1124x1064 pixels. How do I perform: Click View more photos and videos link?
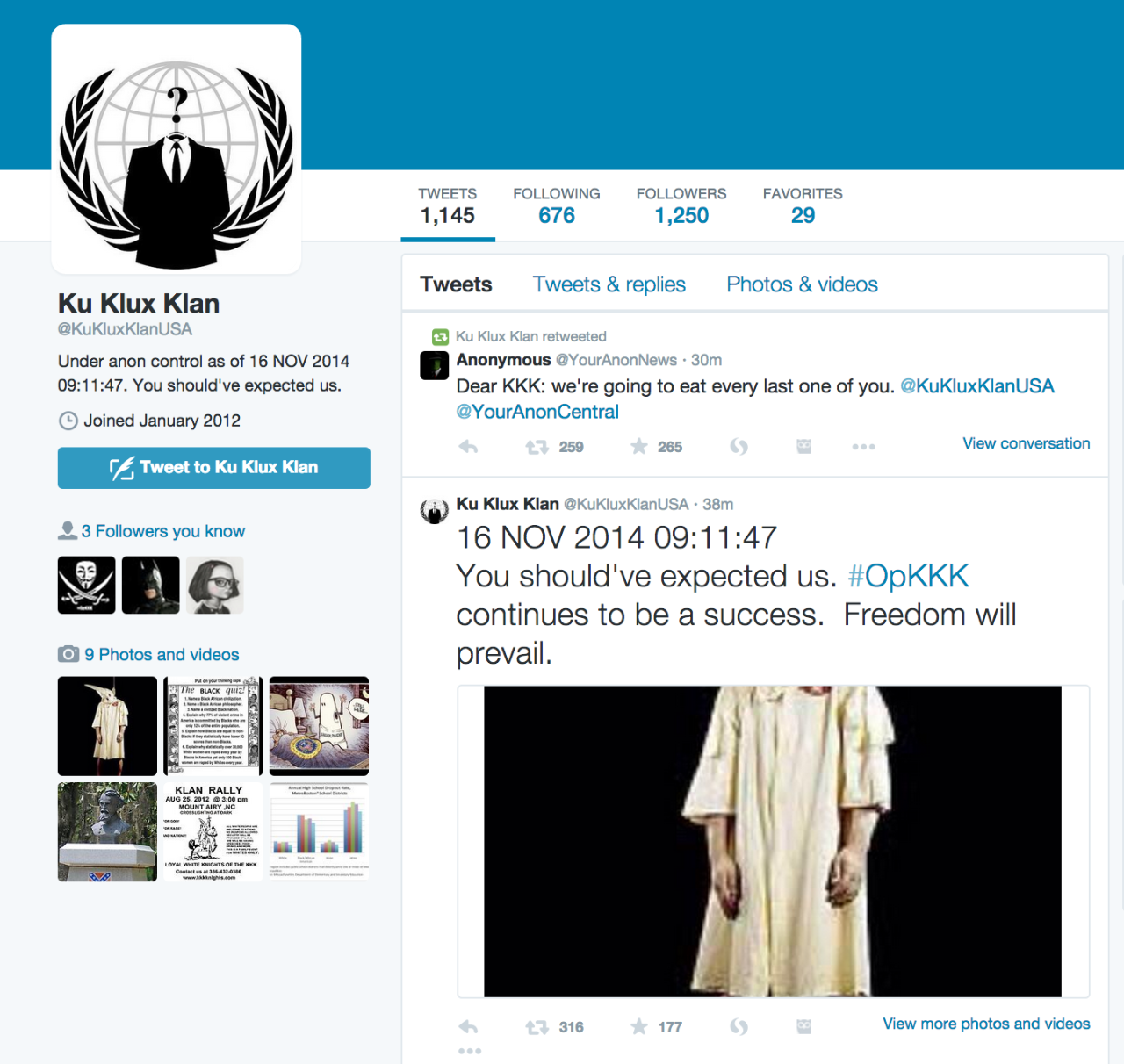(x=986, y=1024)
